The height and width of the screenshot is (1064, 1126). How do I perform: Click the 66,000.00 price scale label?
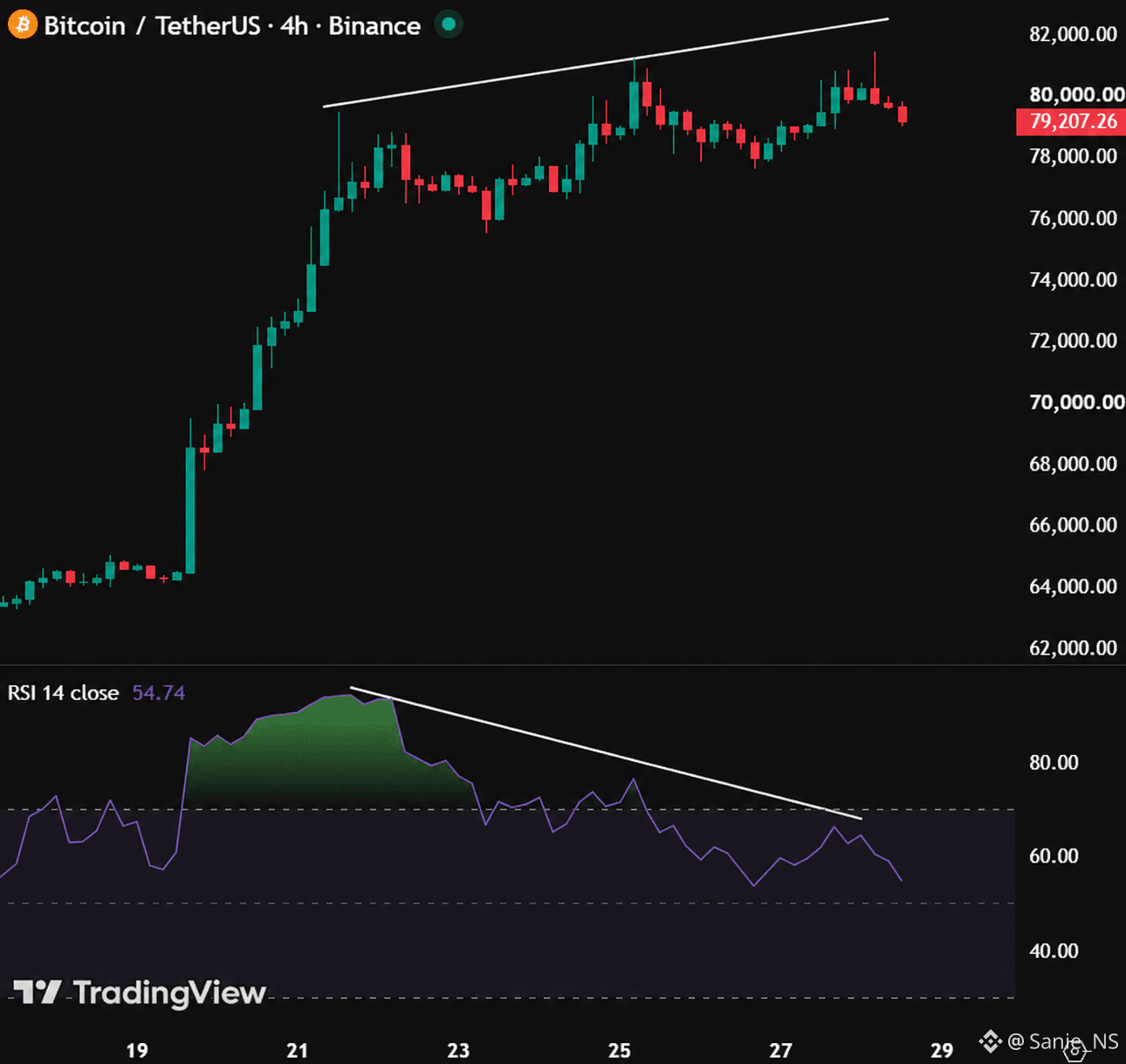[x=1073, y=525]
